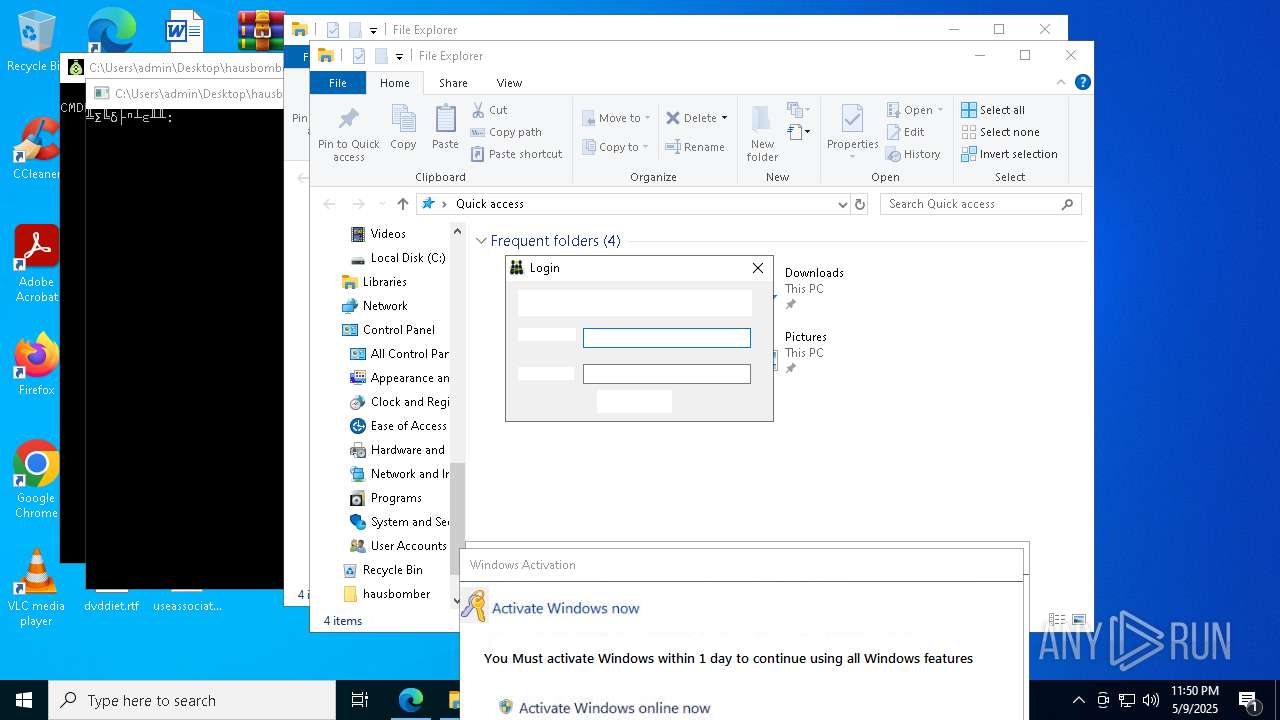This screenshot has height=720, width=1280.
Task: Click the second Login text field
Action: tap(667, 374)
